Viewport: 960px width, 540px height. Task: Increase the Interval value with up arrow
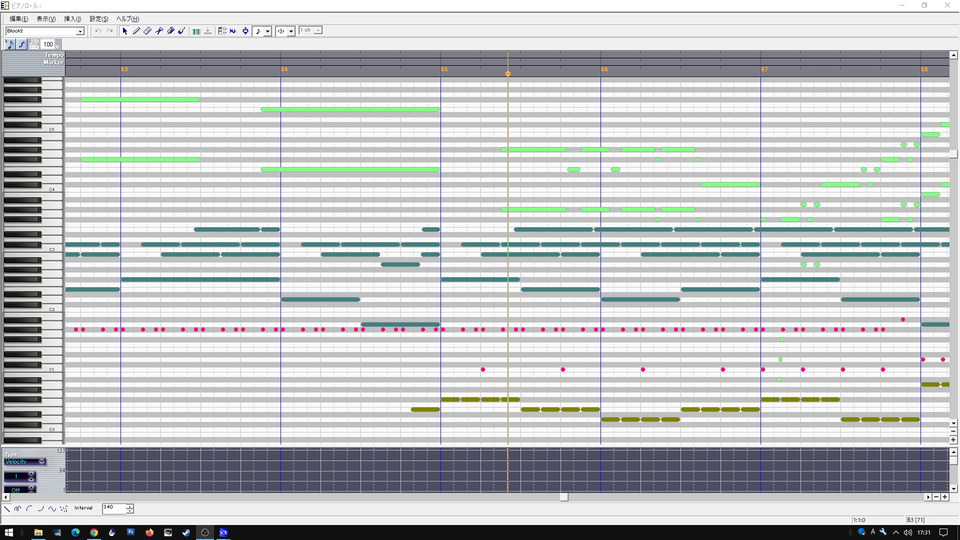click(x=130, y=506)
